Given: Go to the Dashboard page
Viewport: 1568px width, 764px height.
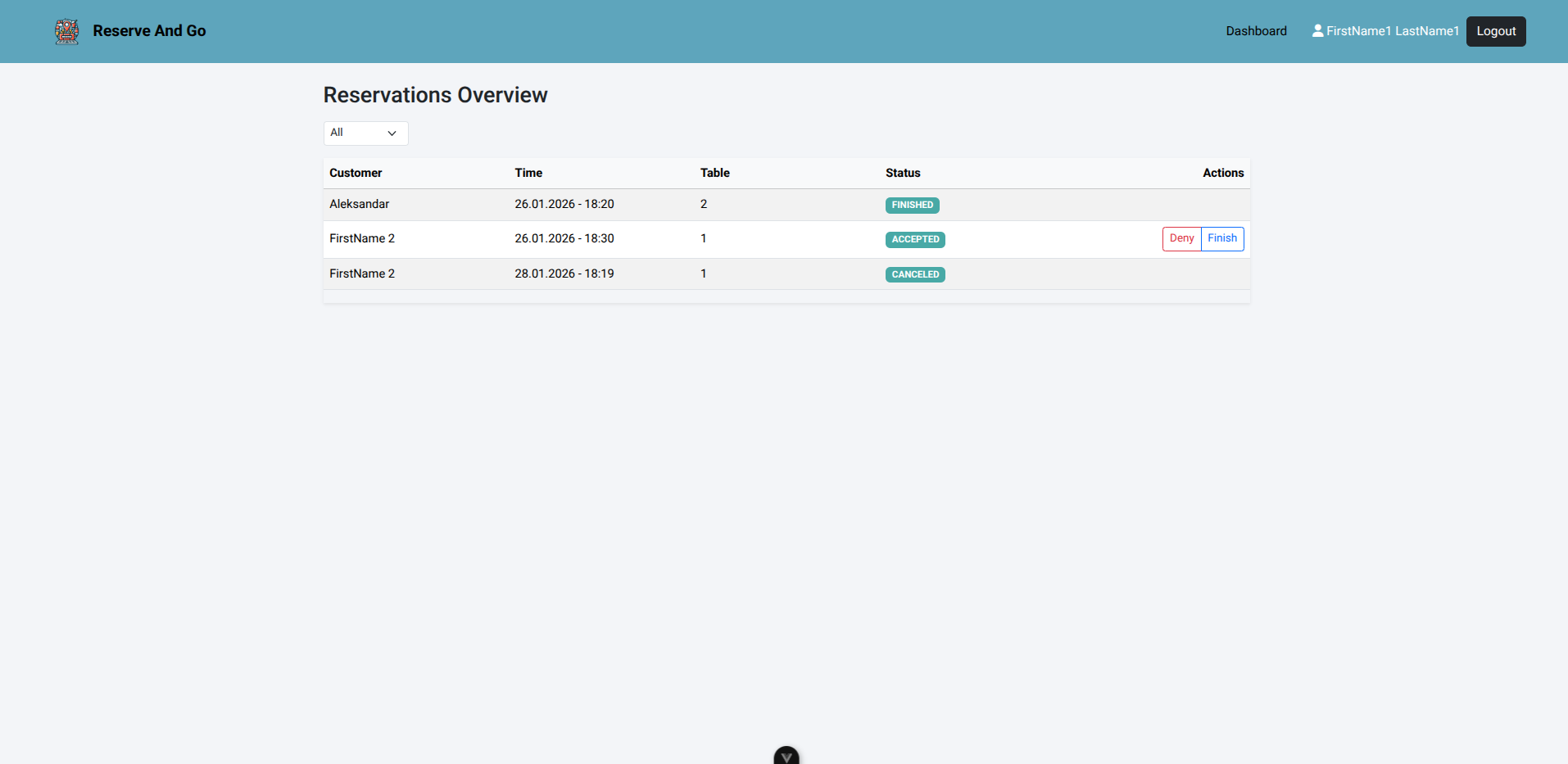Looking at the screenshot, I should (x=1256, y=31).
